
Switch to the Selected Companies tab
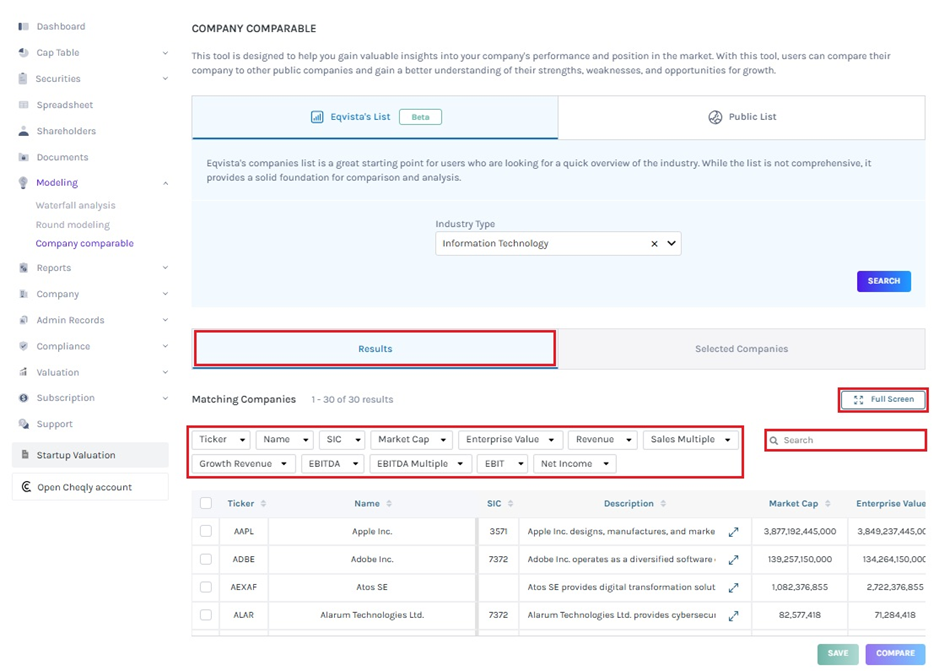pos(741,349)
